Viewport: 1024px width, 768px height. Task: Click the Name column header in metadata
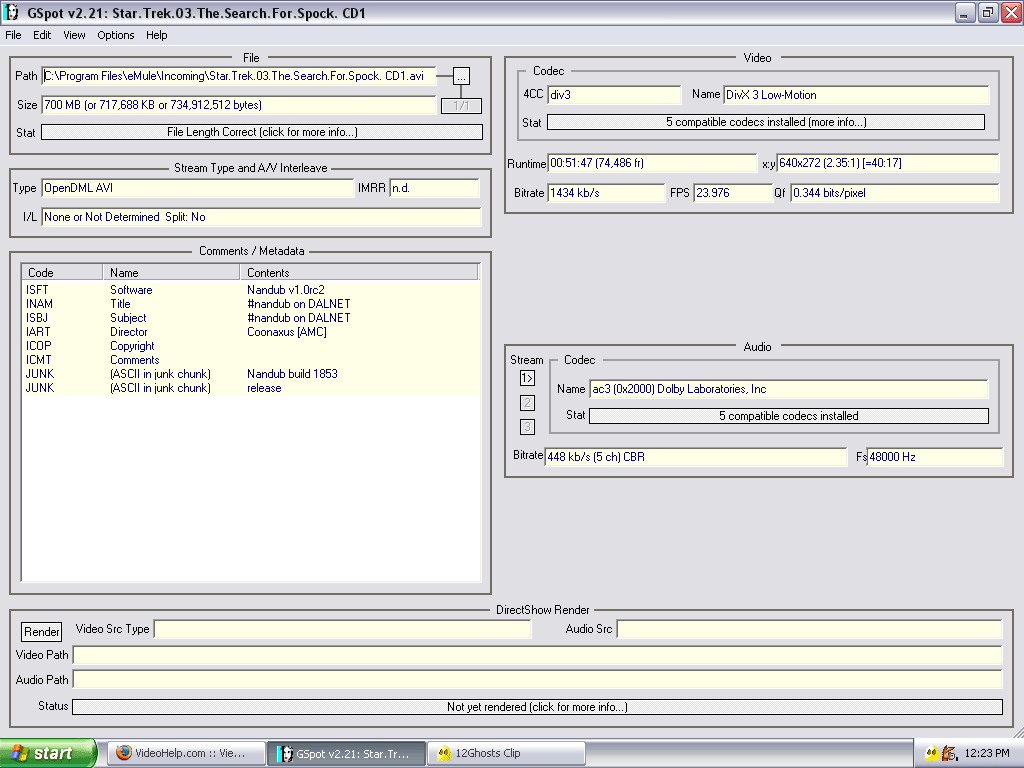[171, 272]
